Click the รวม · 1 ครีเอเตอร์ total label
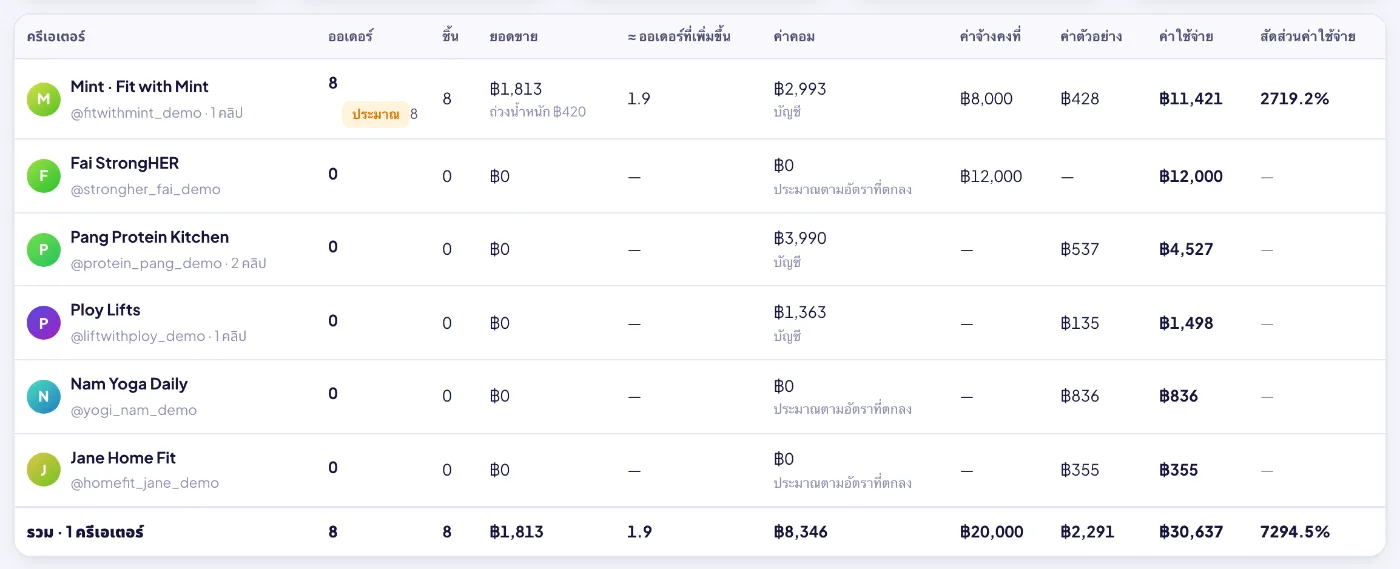The height and width of the screenshot is (569, 1400). coord(85,532)
